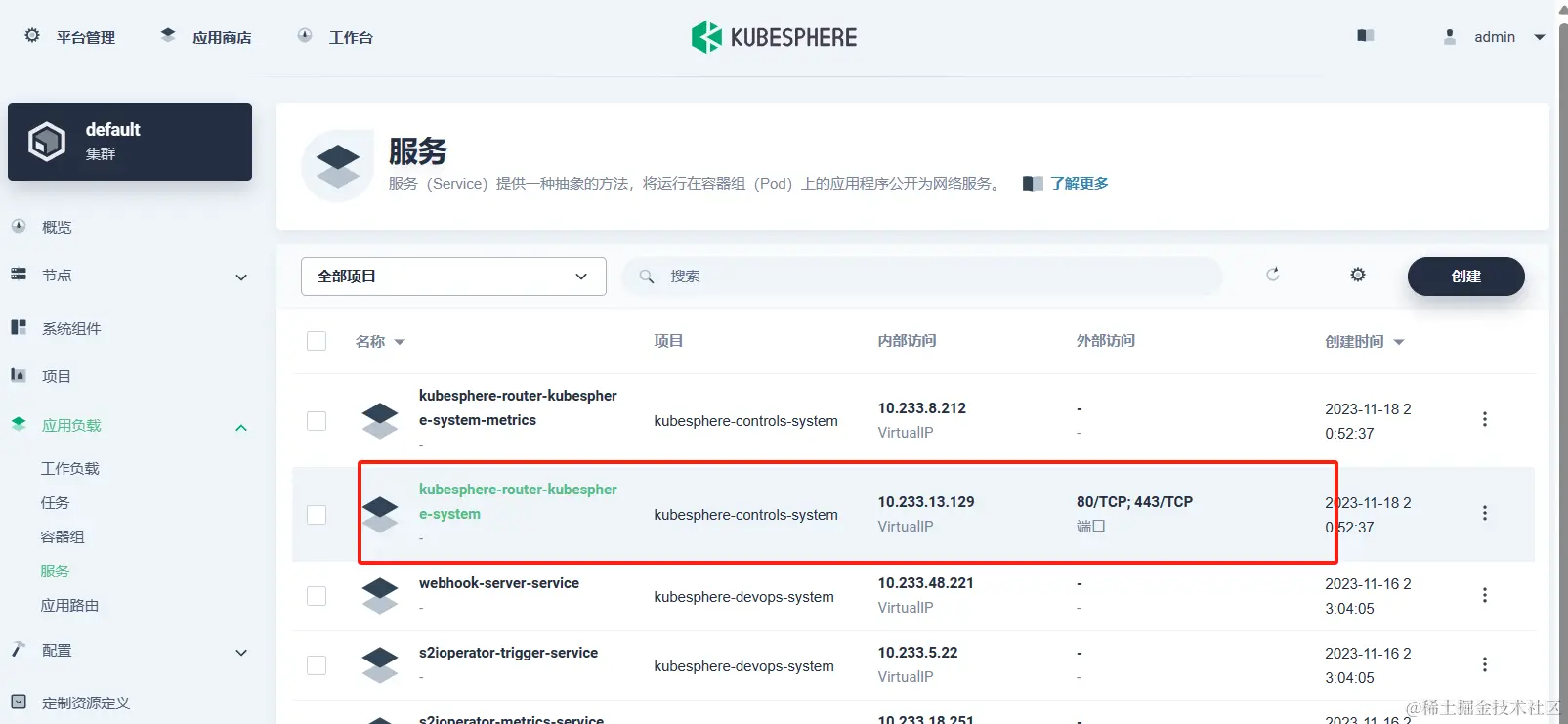Image resolution: width=1568 pixels, height=724 pixels.
Task: Open more actions for webhook-server-service row
Action: coord(1485,595)
